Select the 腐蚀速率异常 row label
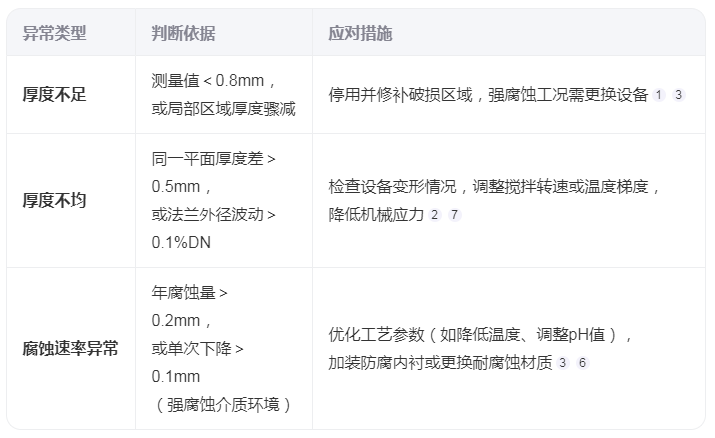 (70, 349)
